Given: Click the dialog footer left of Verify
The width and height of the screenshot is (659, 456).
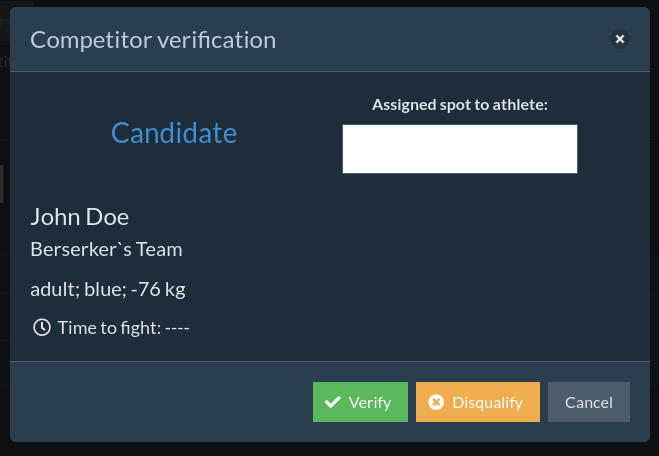Looking at the screenshot, I should coord(160,402).
